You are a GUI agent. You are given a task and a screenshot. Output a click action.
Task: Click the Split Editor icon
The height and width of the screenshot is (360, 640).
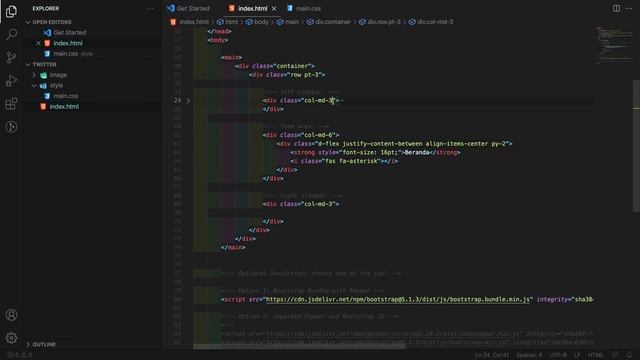(616, 8)
